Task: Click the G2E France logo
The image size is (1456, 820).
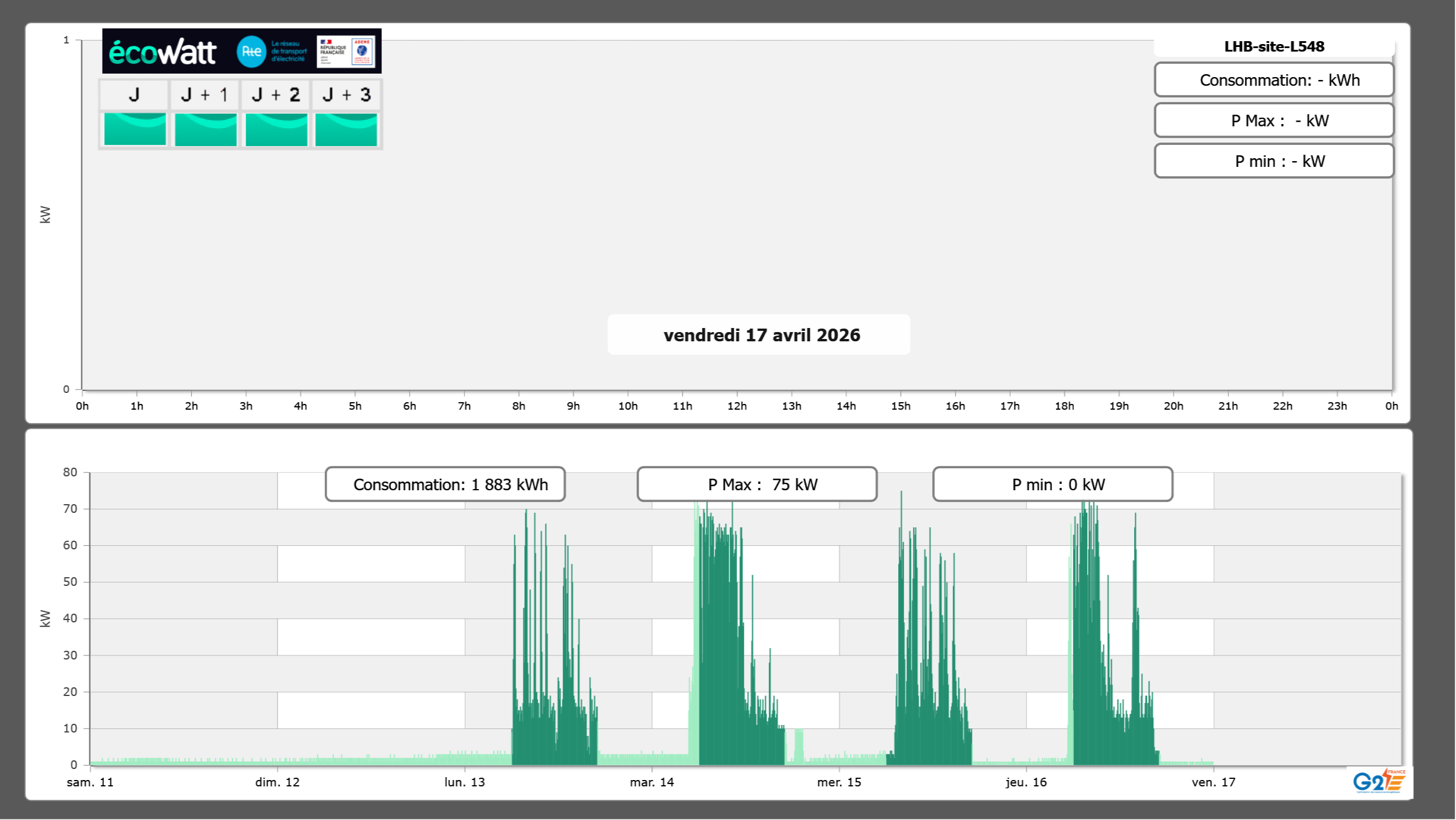Action: click(x=1378, y=781)
